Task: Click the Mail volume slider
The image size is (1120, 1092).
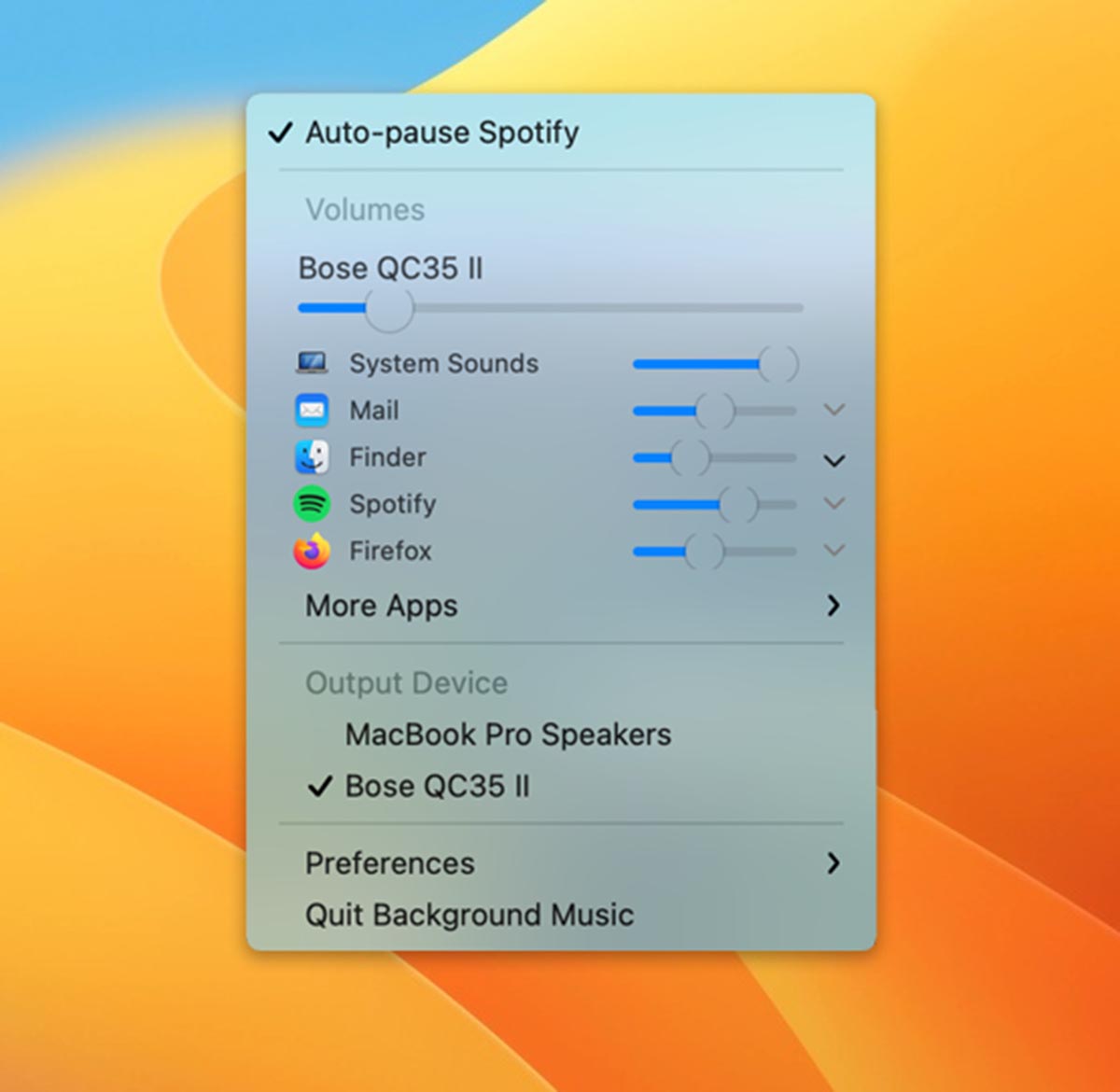Action: pyautogui.click(x=715, y=411)
